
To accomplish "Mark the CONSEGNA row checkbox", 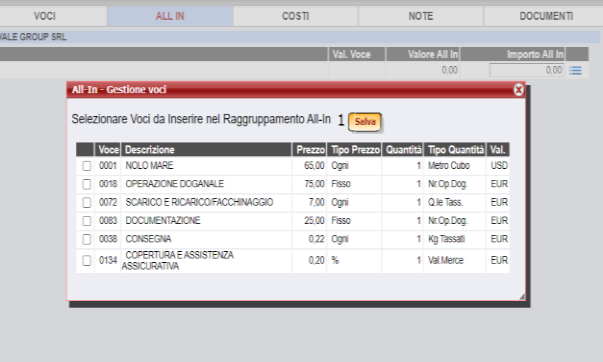I will 87,239.
